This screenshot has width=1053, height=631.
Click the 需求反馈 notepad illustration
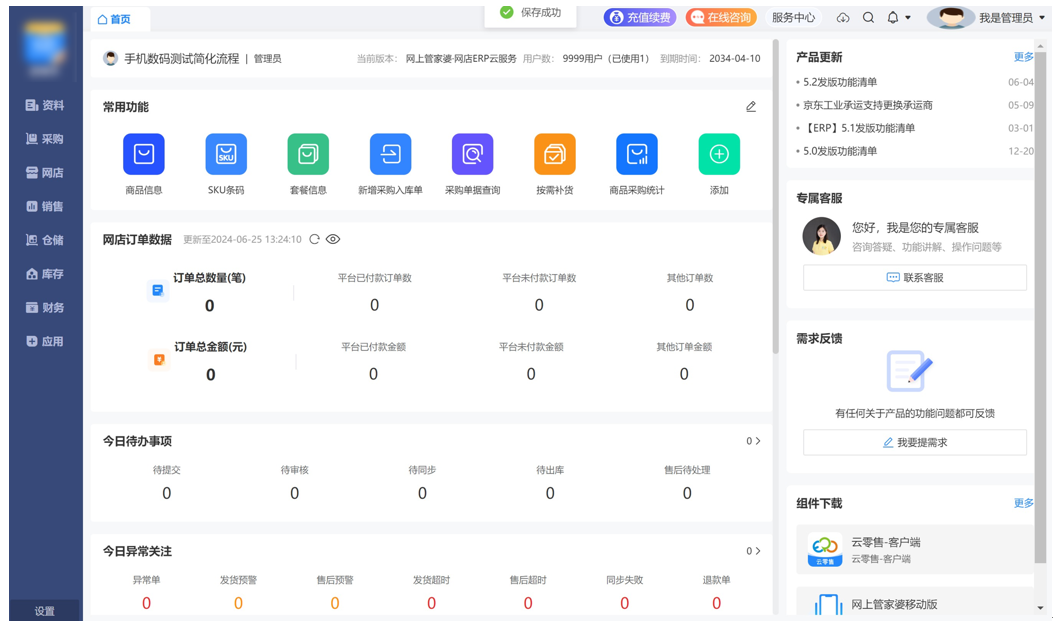tap(910, 371)
